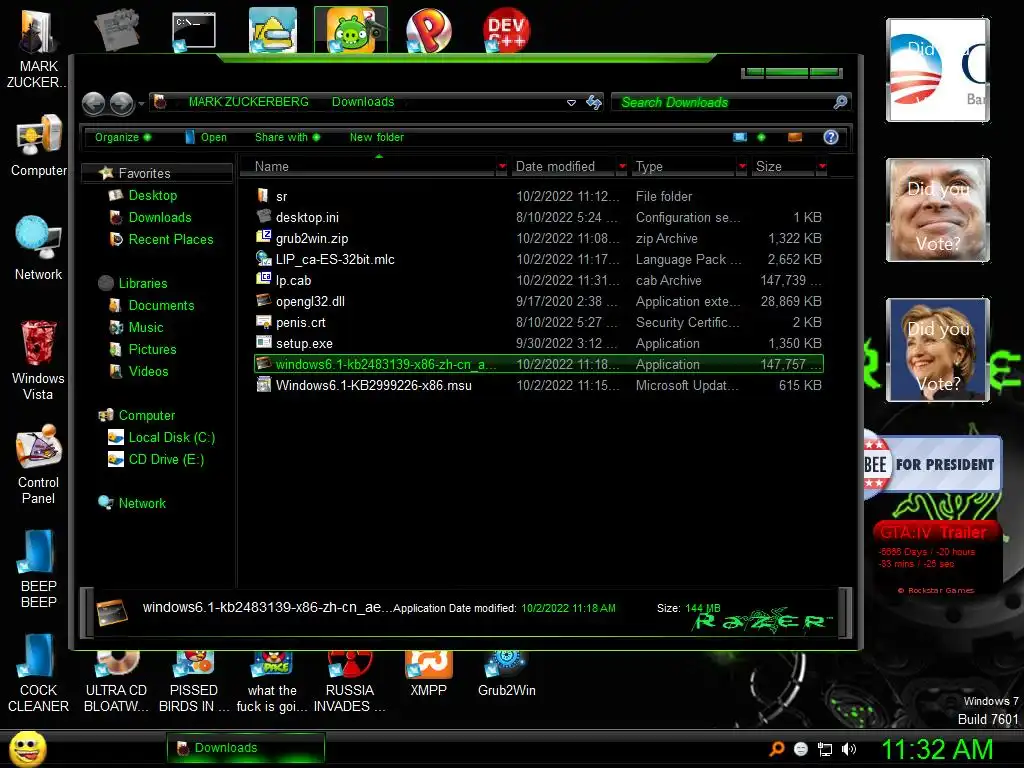Select Recent Places in navigation pane
1024x768 pixels.
click(x=171, y=240)
